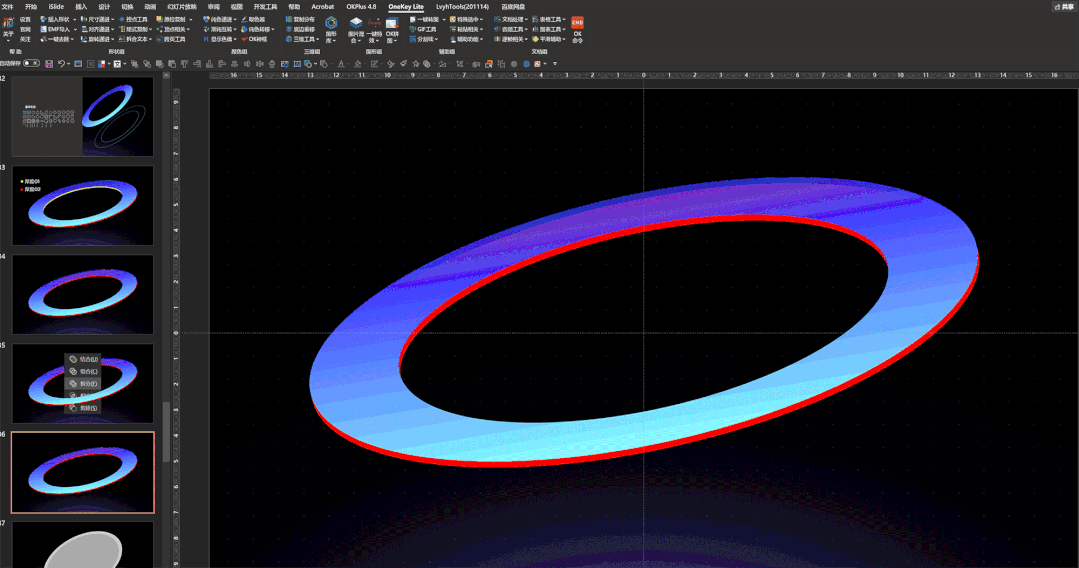Click the crop icon in quick toolbar
Image resolution: width=1079 pixels, height=568 pixels.
[x=460, y=63]
